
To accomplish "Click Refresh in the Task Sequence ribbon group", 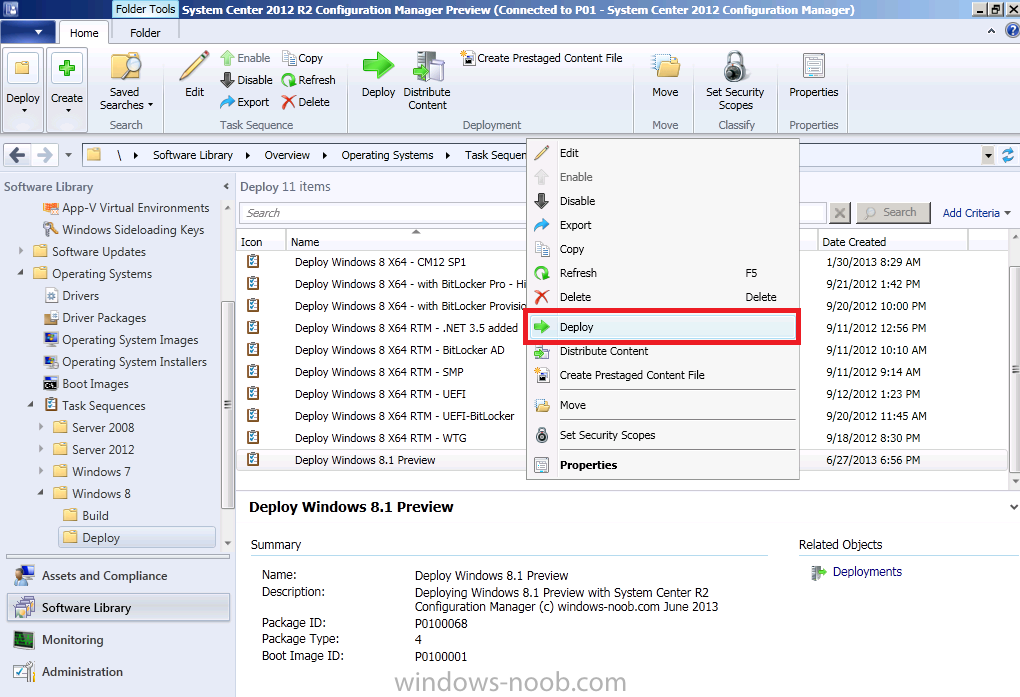I will click(x=308, y=80).
